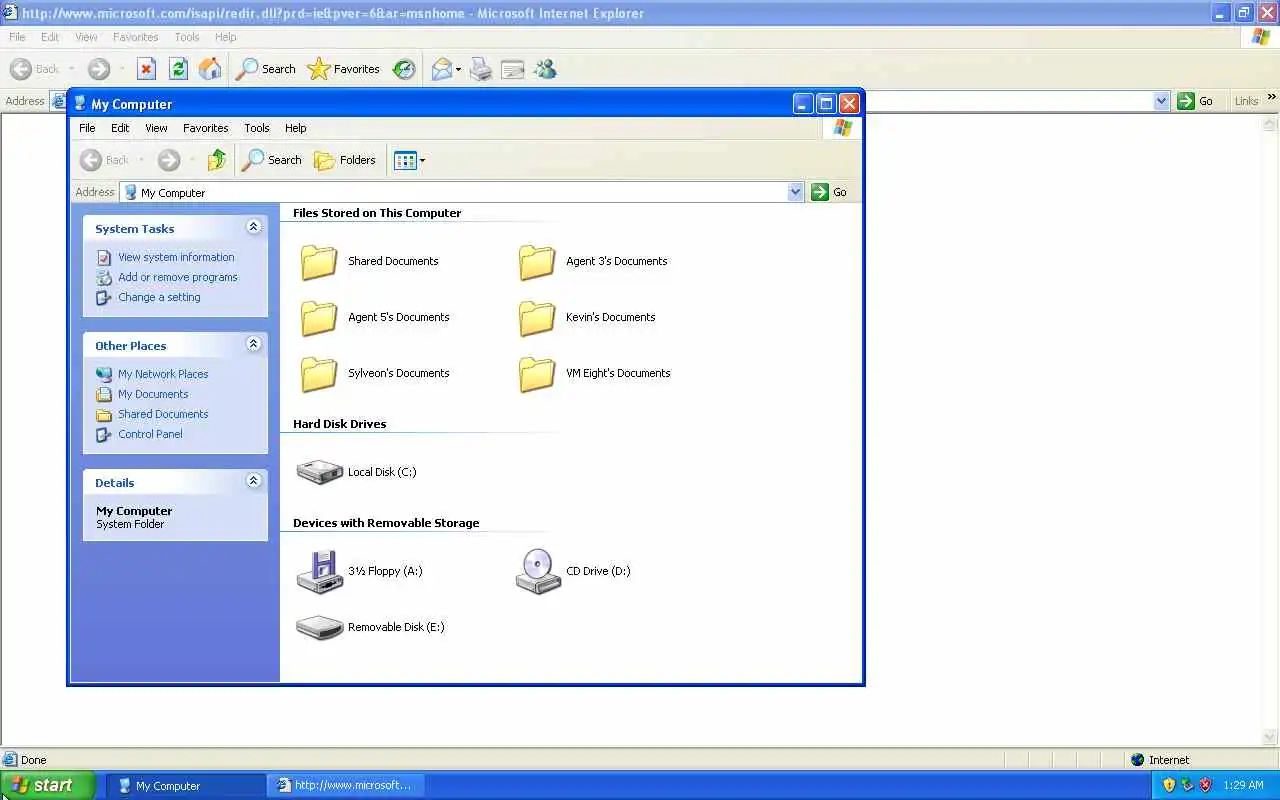Image resolution: width=1280 pixels, height=800 pixels.
Task: Select the Local Disk (C:) drive icon
Action: coord(320,472)
